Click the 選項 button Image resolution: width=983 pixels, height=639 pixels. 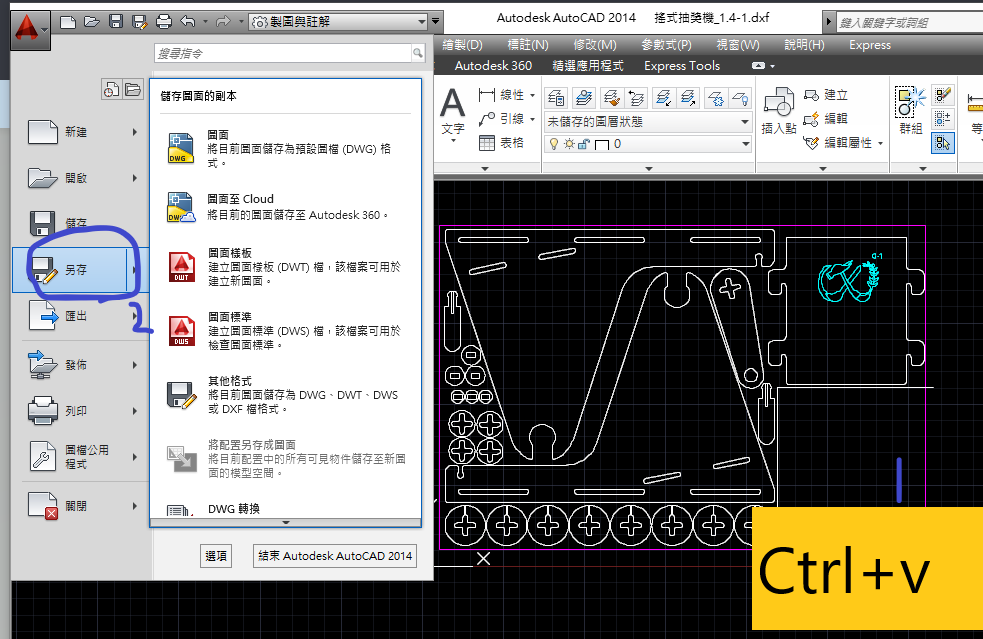(x=216, y=556)
